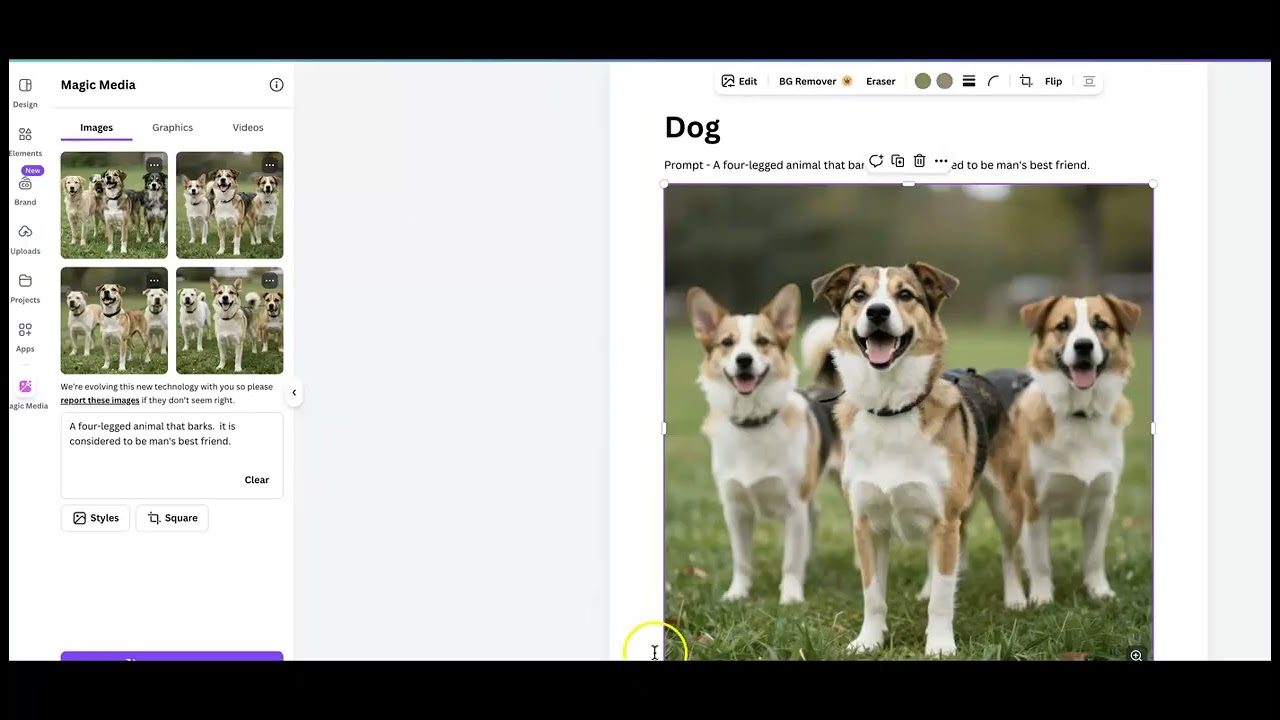1280x720 pixels.
Task: Switch to the Images tab
Action: point(96,128)
